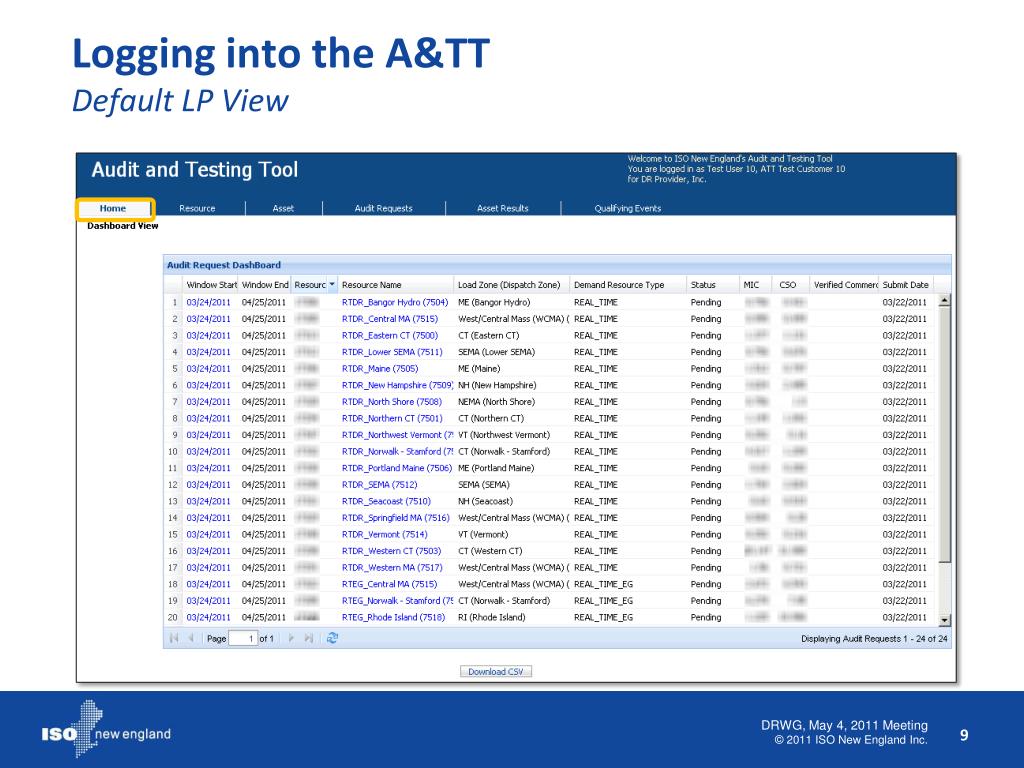Select 'RI (Rhode Island)' load zone cell
This screenshot has width=1024, height=768.
[491, 617]
